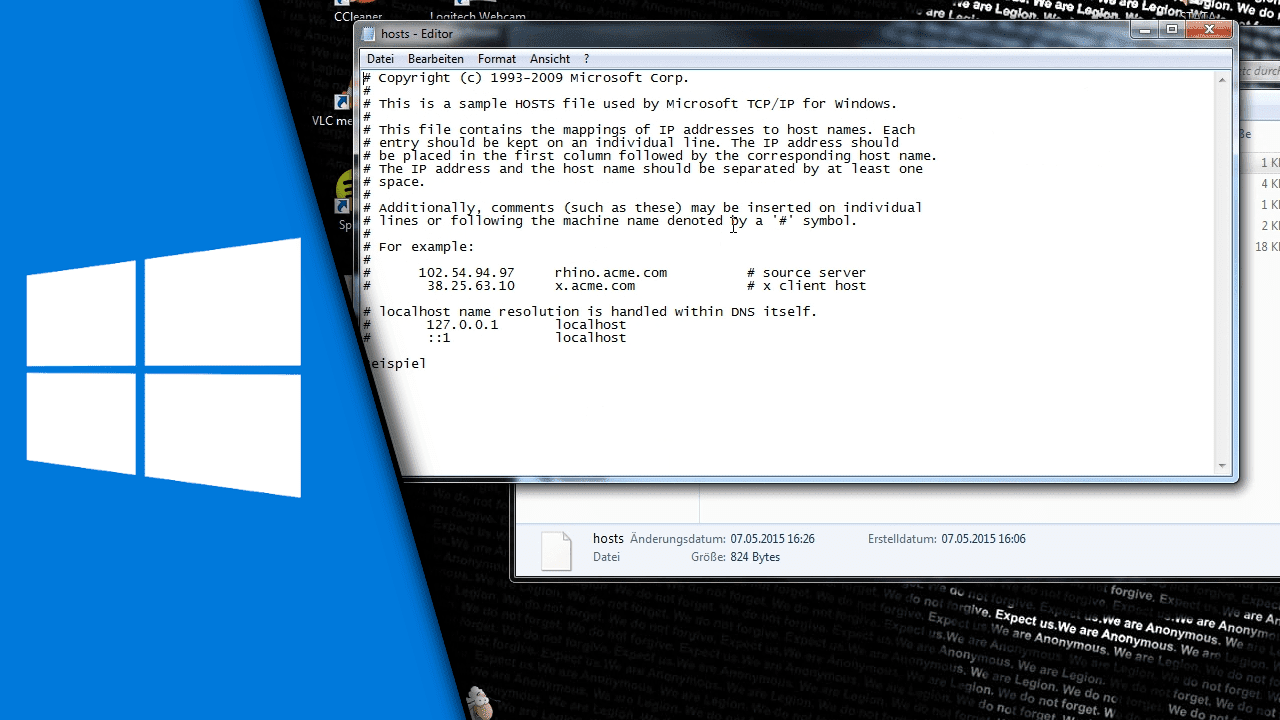Maximize the hosts Editor window
The height and width of the screenshot is (720, 1280).
click(x=1171, y=31)
